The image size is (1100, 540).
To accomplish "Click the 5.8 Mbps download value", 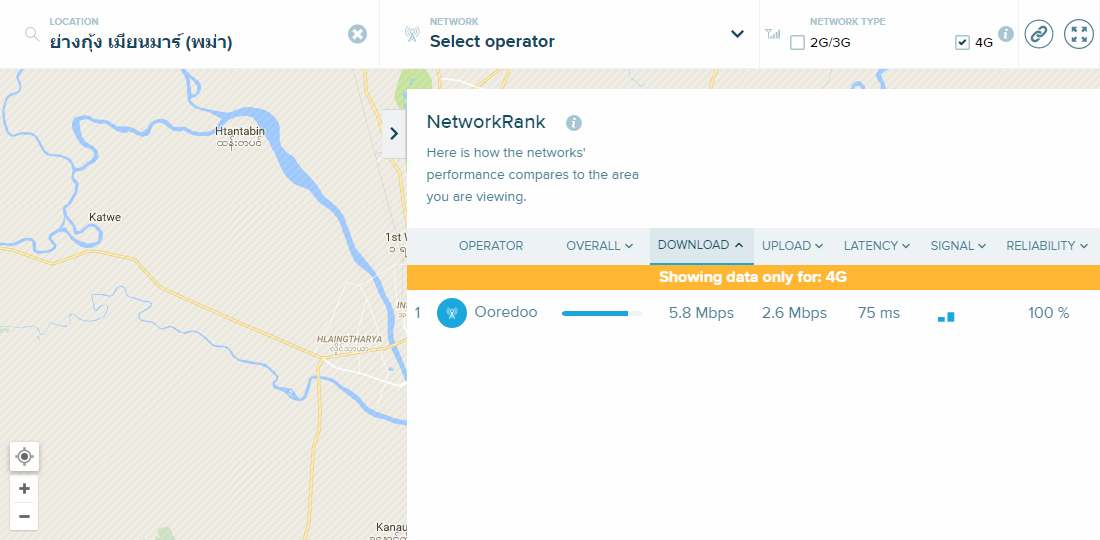I will click(702, 313).
